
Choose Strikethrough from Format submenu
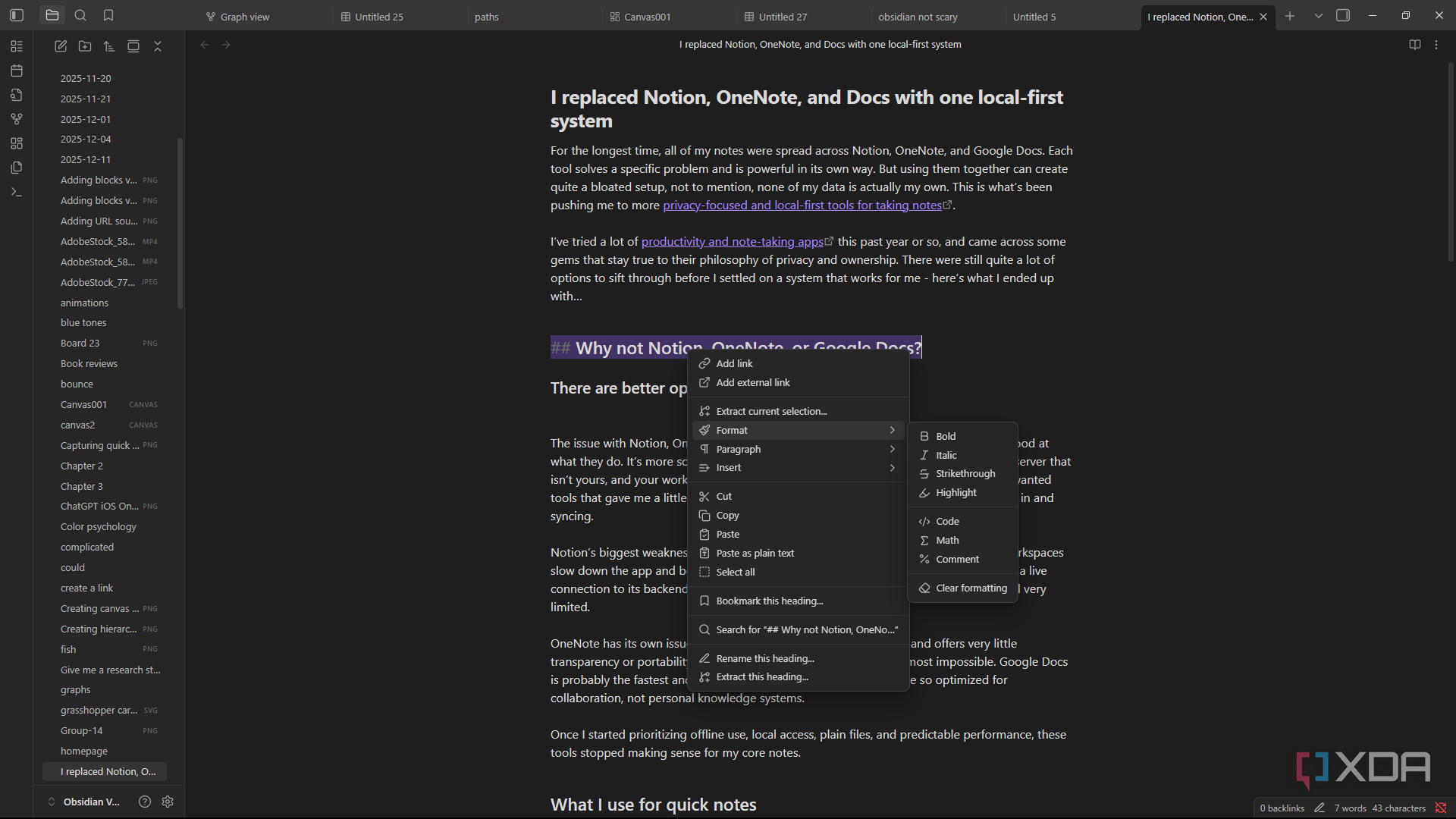962,474
